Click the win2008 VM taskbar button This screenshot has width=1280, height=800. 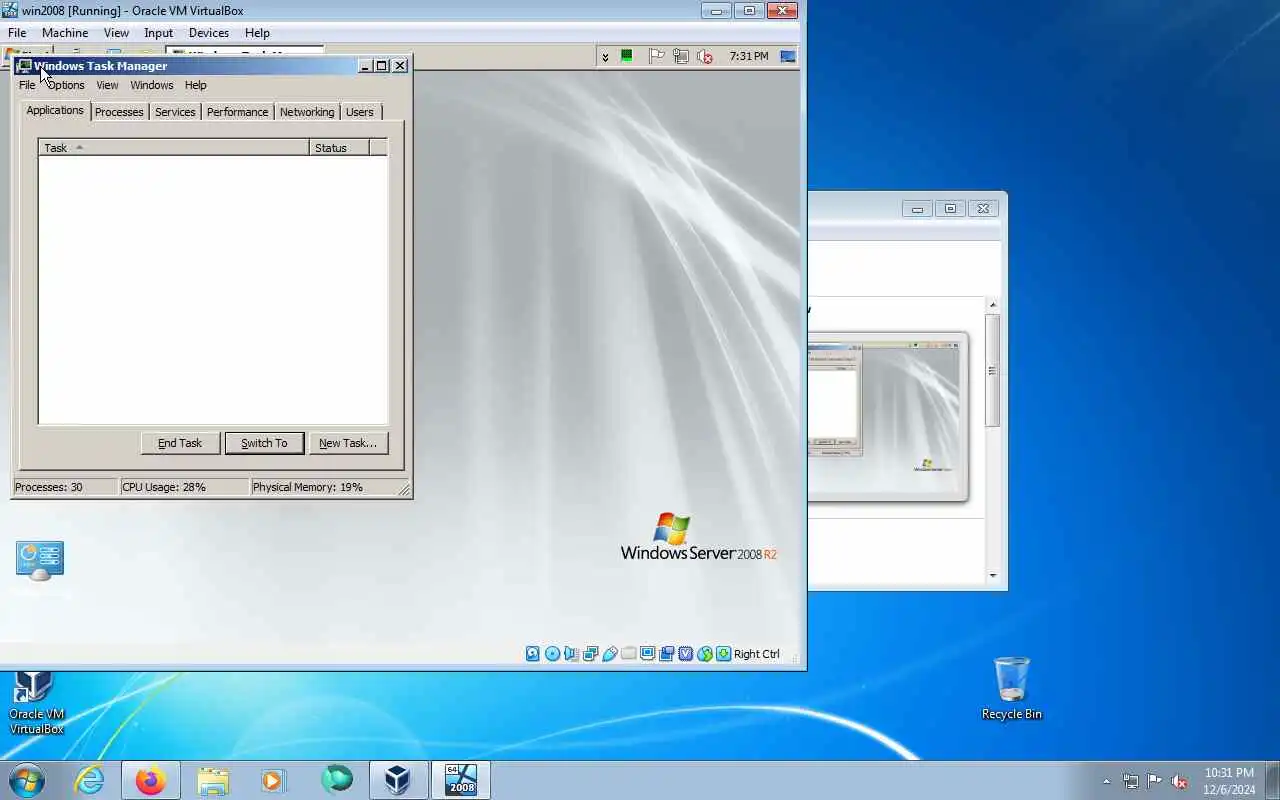pyautogui.click(x=461, y=780)
